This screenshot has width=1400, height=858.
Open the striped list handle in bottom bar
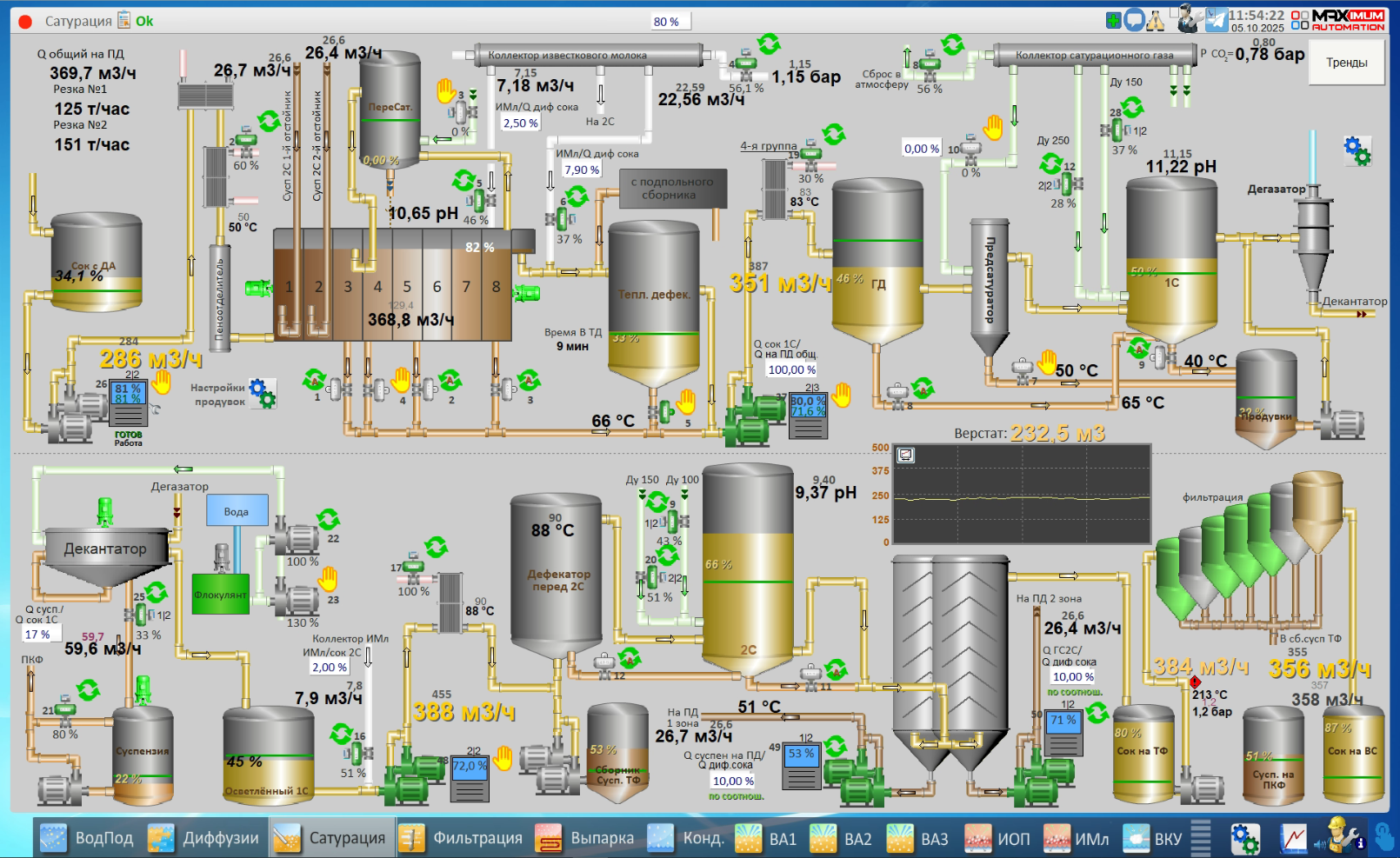point(1201,838)
